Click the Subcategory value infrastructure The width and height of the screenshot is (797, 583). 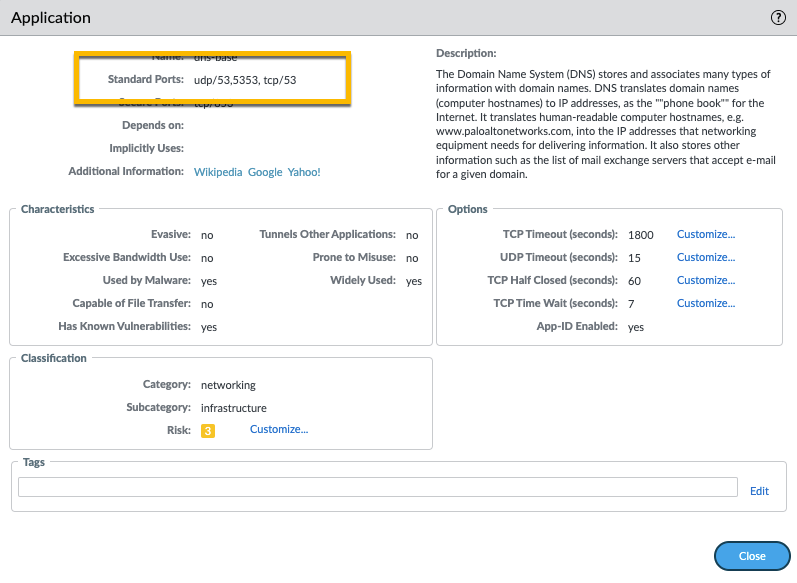coord(234,408)
